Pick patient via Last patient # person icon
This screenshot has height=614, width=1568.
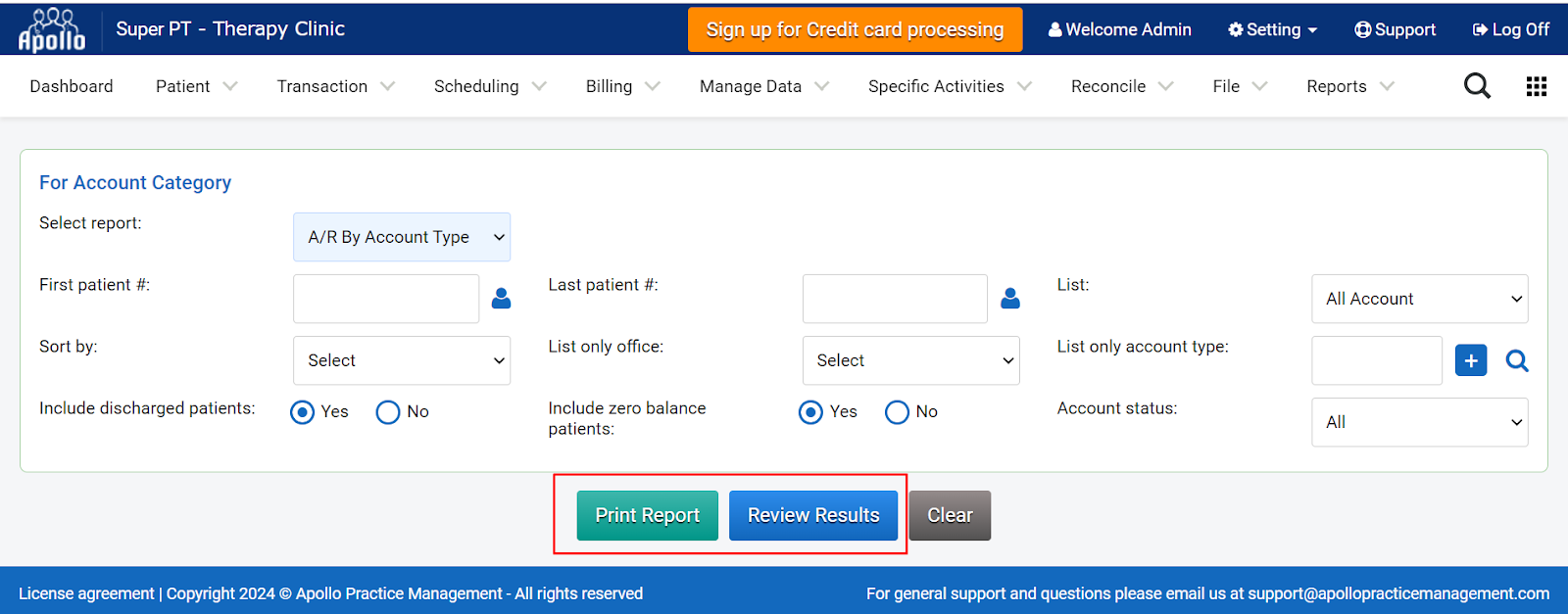(x=1010, y=299)
